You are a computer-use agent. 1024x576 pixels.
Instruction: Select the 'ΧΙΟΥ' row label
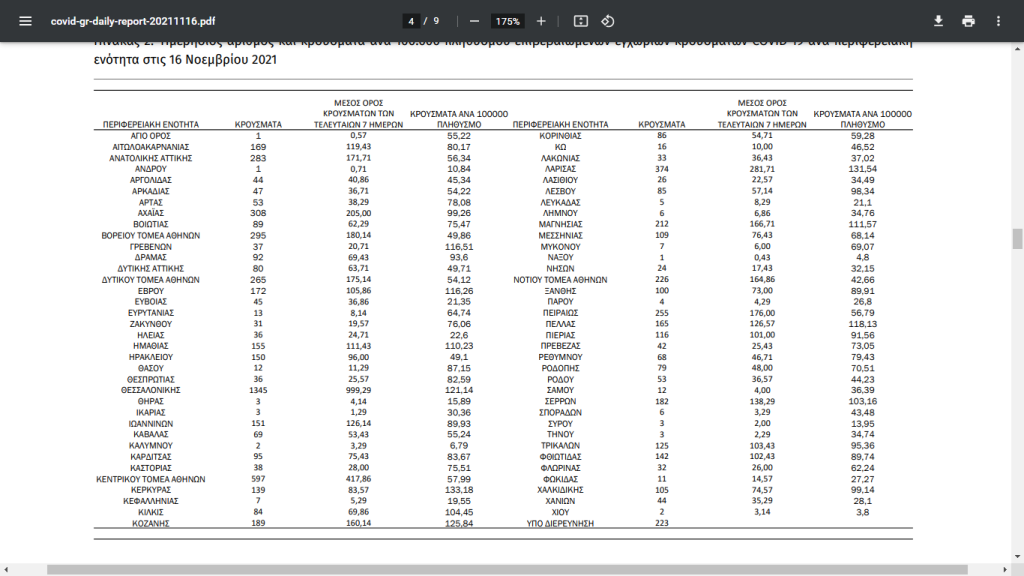[x=560, y=512]
